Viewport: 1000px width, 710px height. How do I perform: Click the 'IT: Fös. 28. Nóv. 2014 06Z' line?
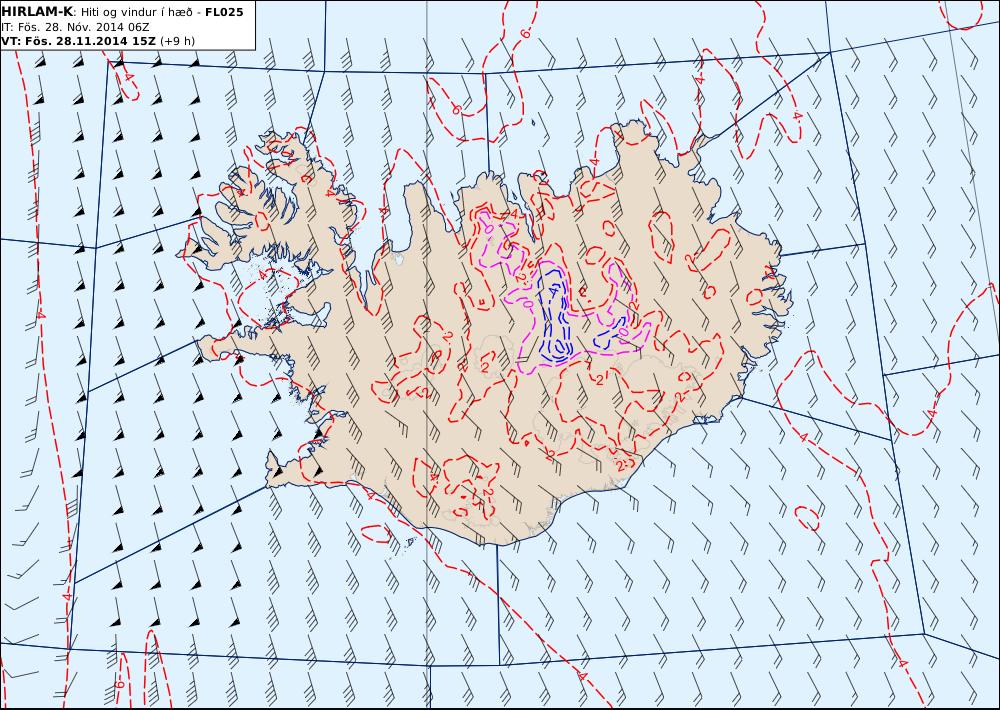75,27
